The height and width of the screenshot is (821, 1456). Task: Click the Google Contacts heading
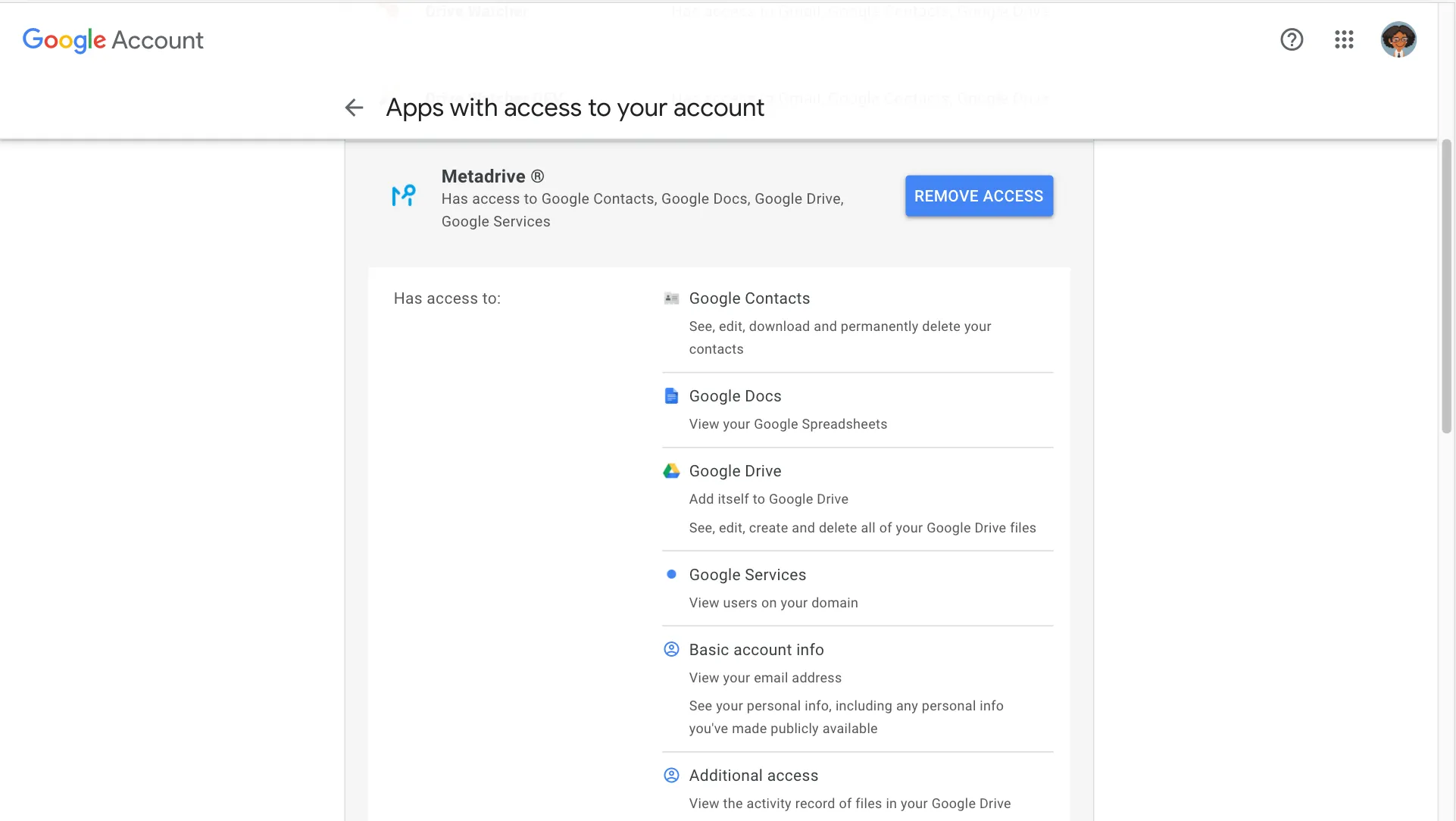(x=749, y=298)
